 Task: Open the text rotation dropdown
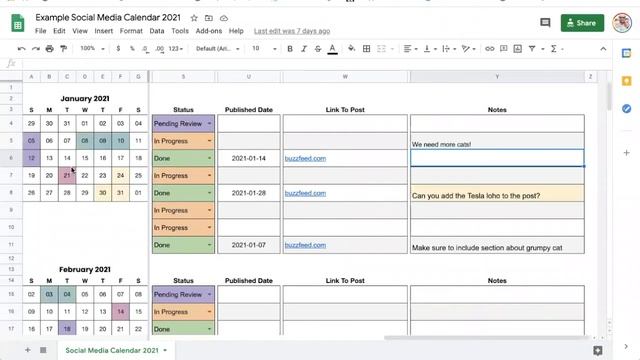[x=469, y=49]
